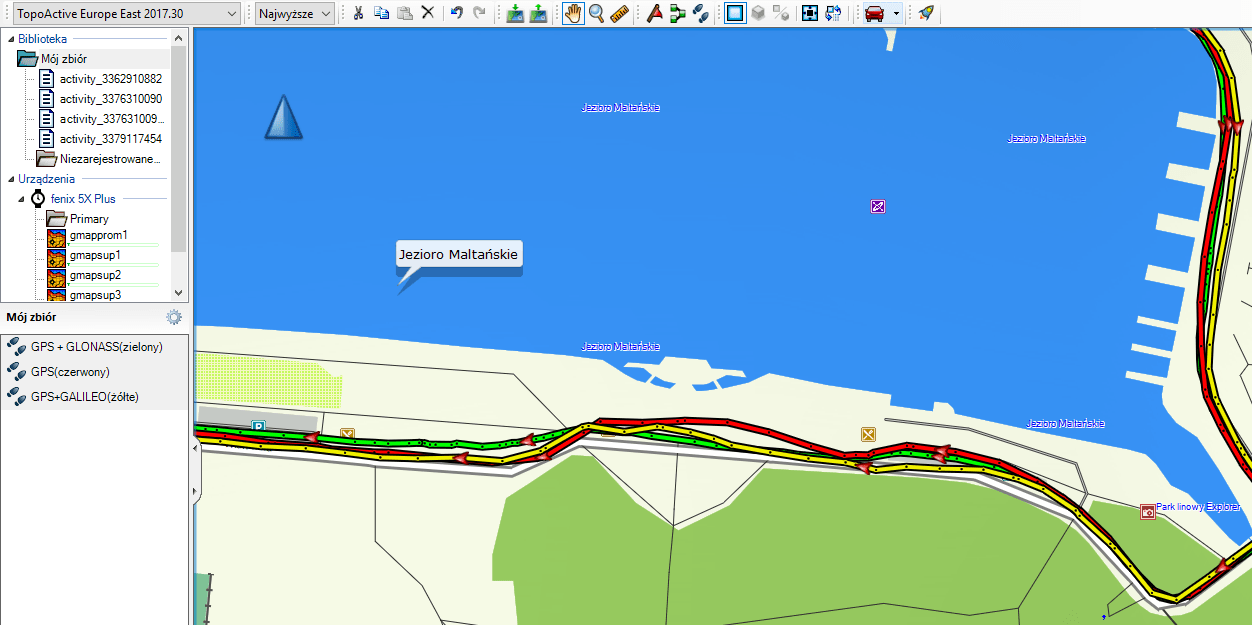Click the Send to Device icon
Viewport: 1252px width, 625px height.
click(x=515, y=13)
